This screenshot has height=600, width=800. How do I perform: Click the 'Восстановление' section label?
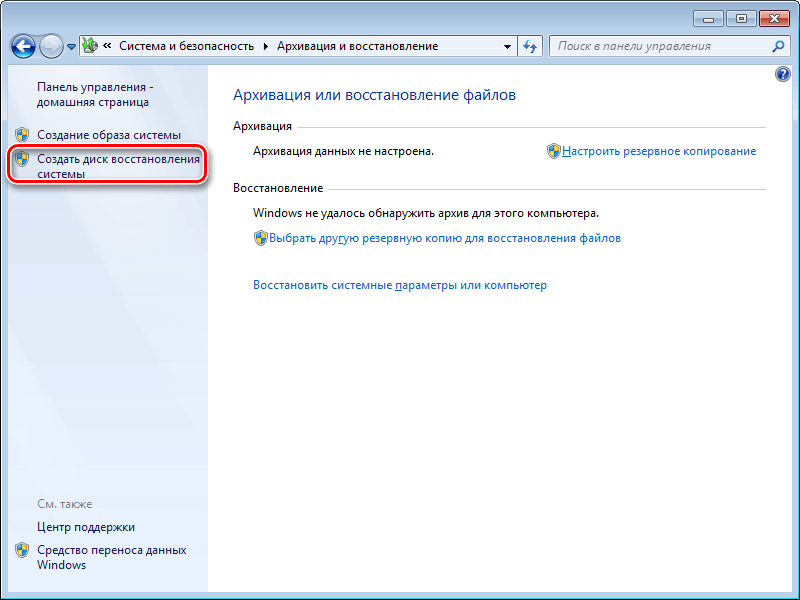[x=278, y=188]
